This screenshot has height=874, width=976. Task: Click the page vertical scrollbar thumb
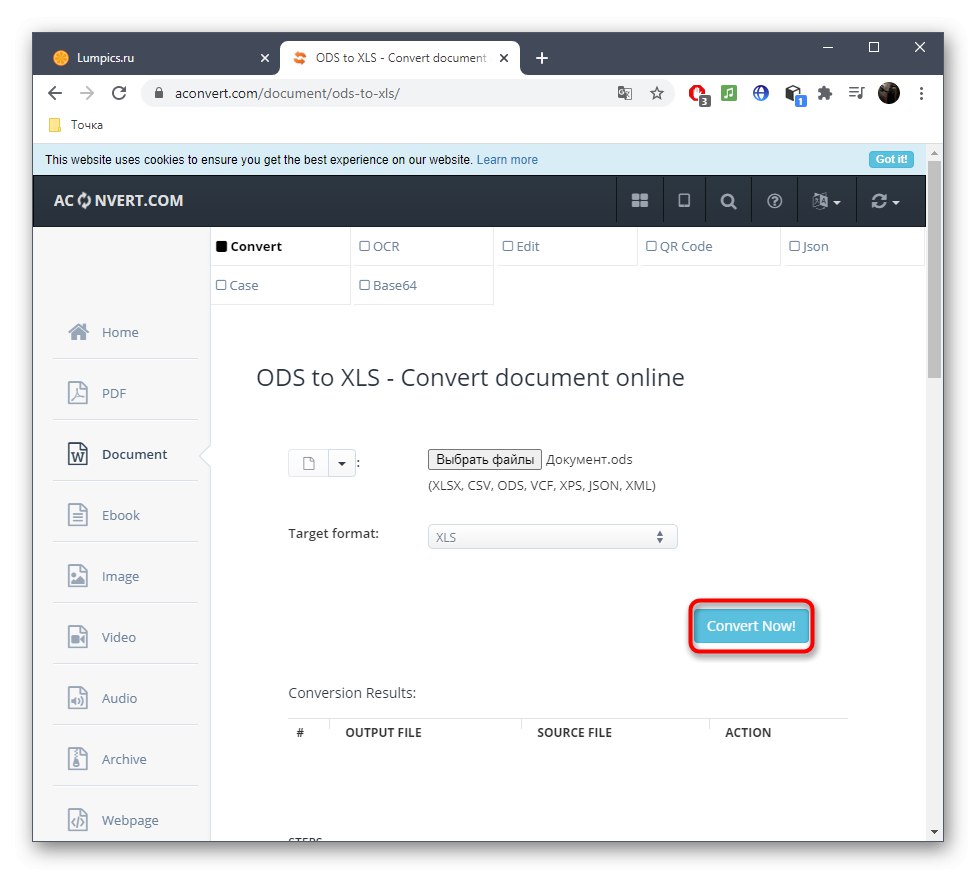click(x=934, y=269)
